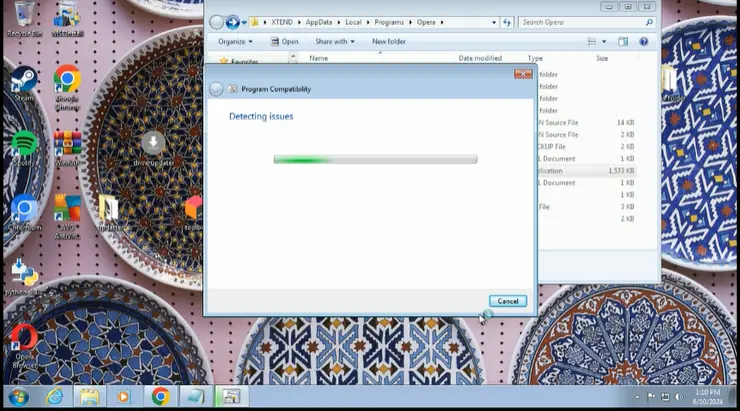Sort by the Type column header

point(535,58)
